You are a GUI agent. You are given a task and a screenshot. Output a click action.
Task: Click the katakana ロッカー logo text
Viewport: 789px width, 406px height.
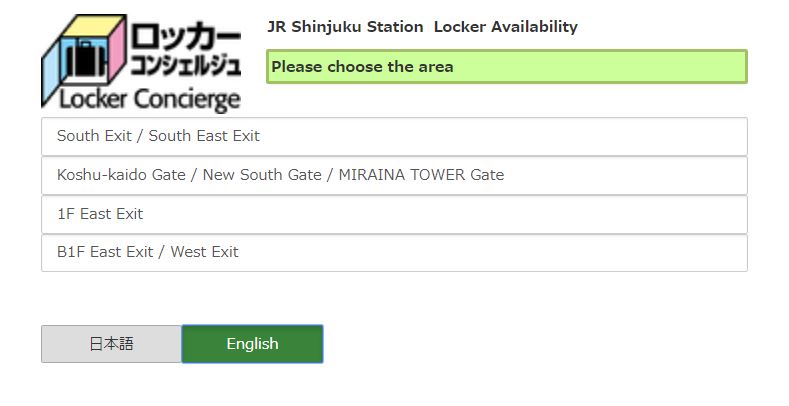point(186,36)
